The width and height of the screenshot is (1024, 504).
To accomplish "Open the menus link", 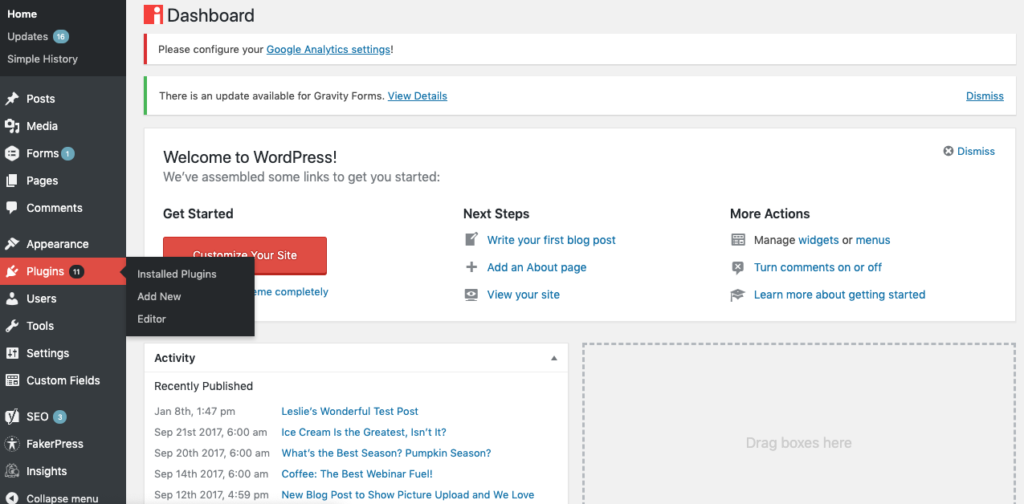I will tap(873, 240).
